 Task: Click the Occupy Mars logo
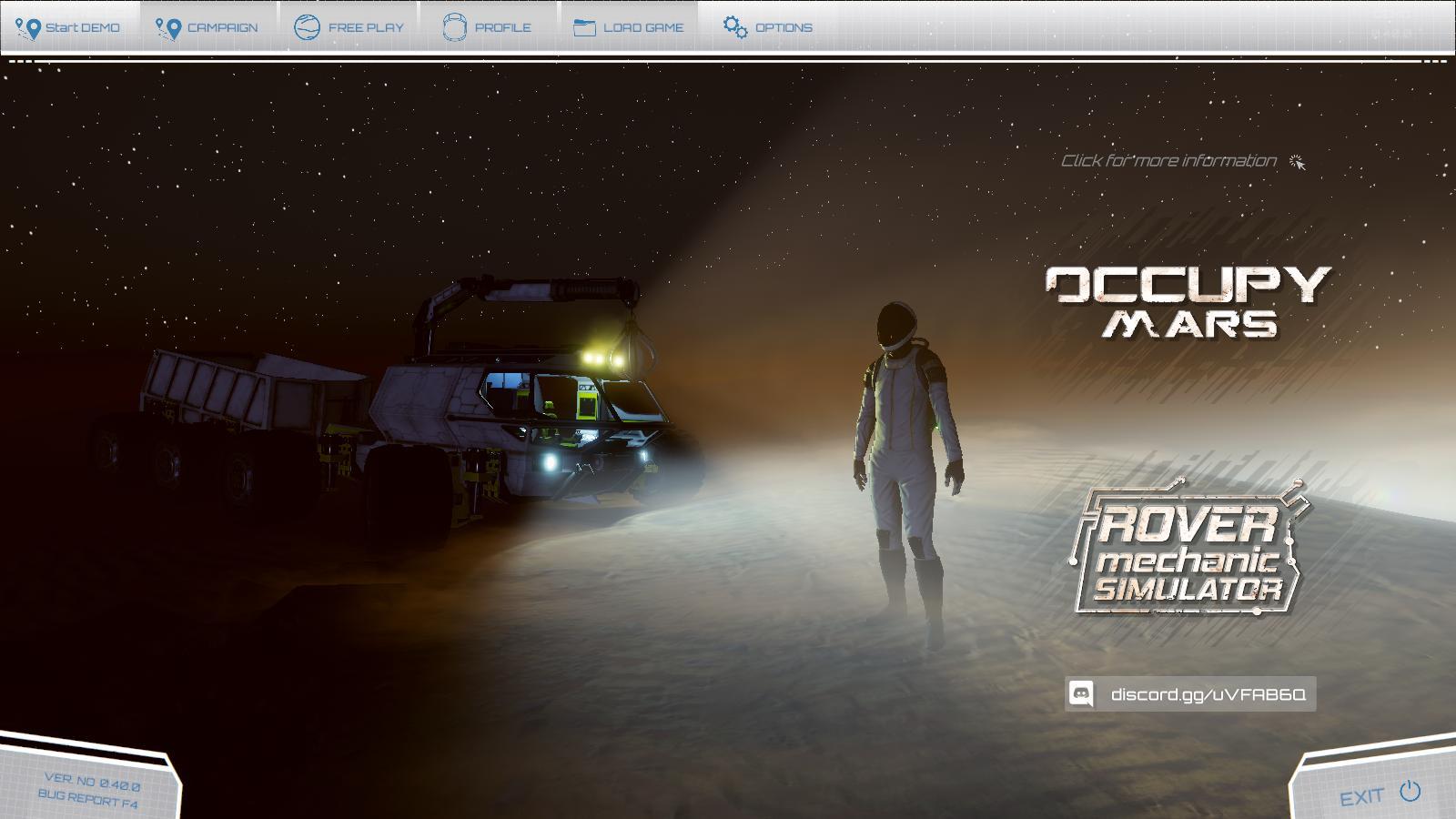point(1188,302)
